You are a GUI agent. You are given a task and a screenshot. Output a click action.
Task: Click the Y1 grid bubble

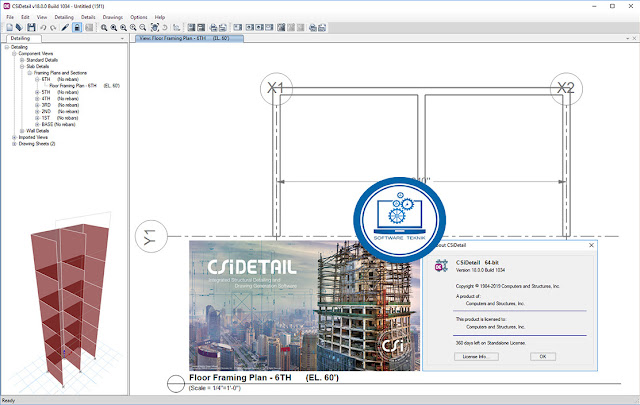pos(151,236)
